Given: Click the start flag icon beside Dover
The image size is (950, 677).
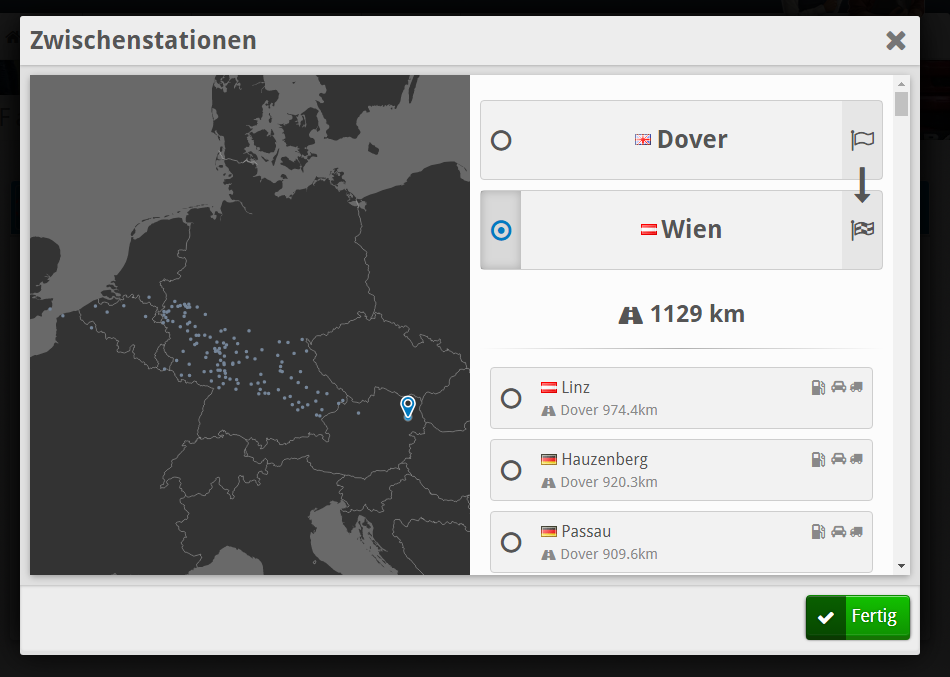Looking at the screenshot, I should tap(862, 140).
